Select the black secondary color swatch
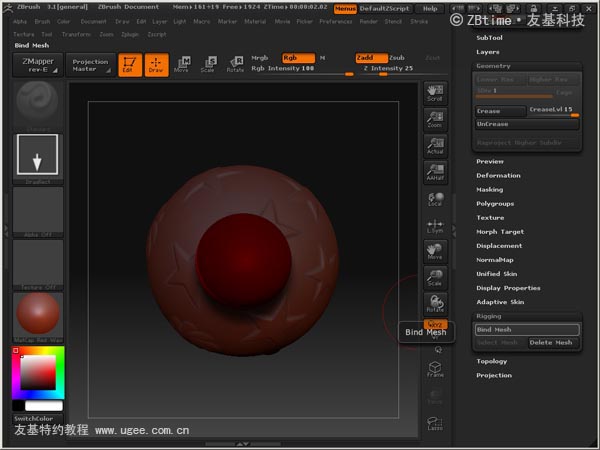 [18, 406]
